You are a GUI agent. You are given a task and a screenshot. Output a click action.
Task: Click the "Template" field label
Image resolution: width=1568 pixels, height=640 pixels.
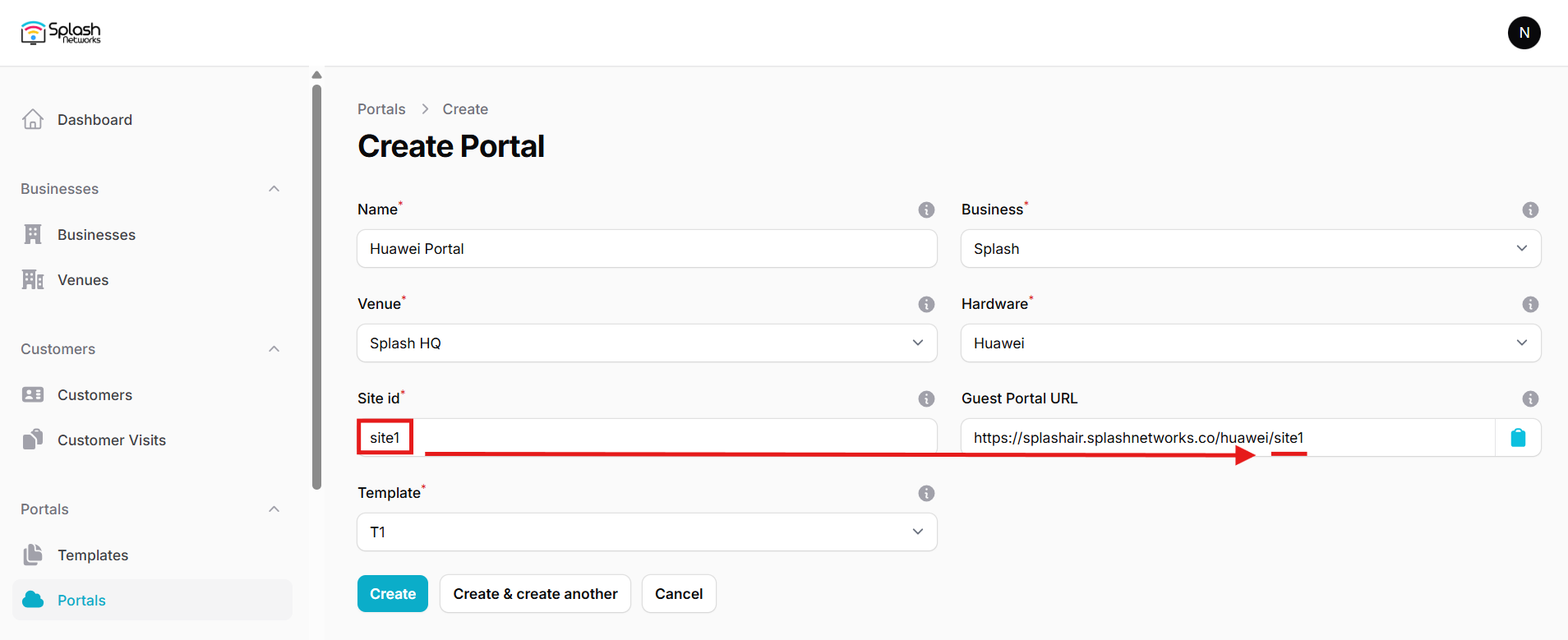pyautogui.click(x=389, y=493)
